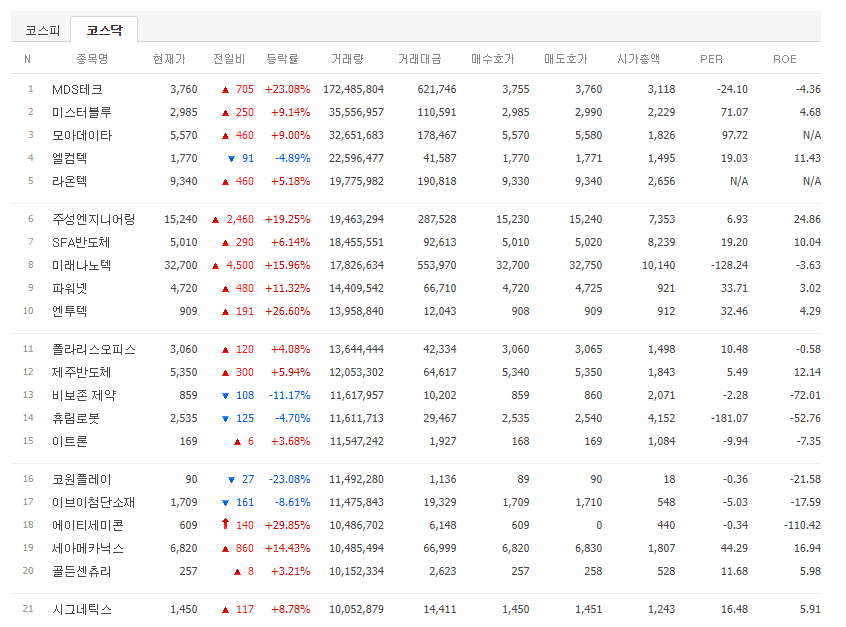Click the volume value 10,052,879
The image size is (846, 627).
[x=357, y=610]
